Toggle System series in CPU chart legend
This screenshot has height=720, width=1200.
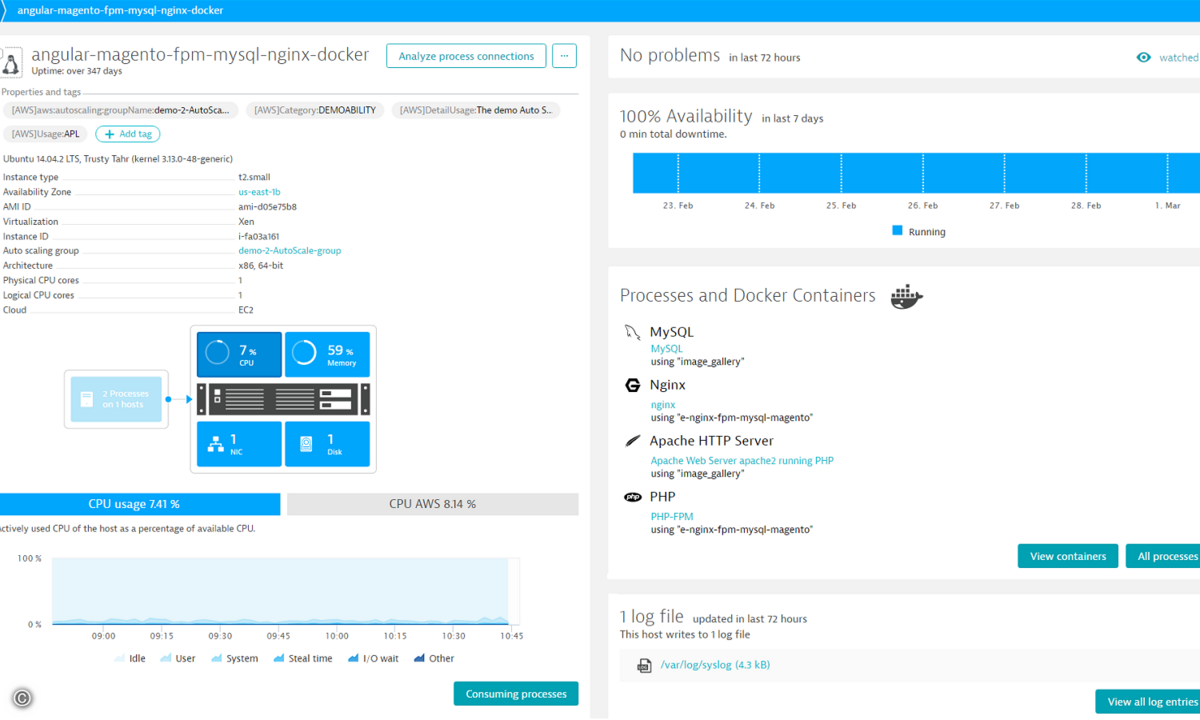coord(234,659)
